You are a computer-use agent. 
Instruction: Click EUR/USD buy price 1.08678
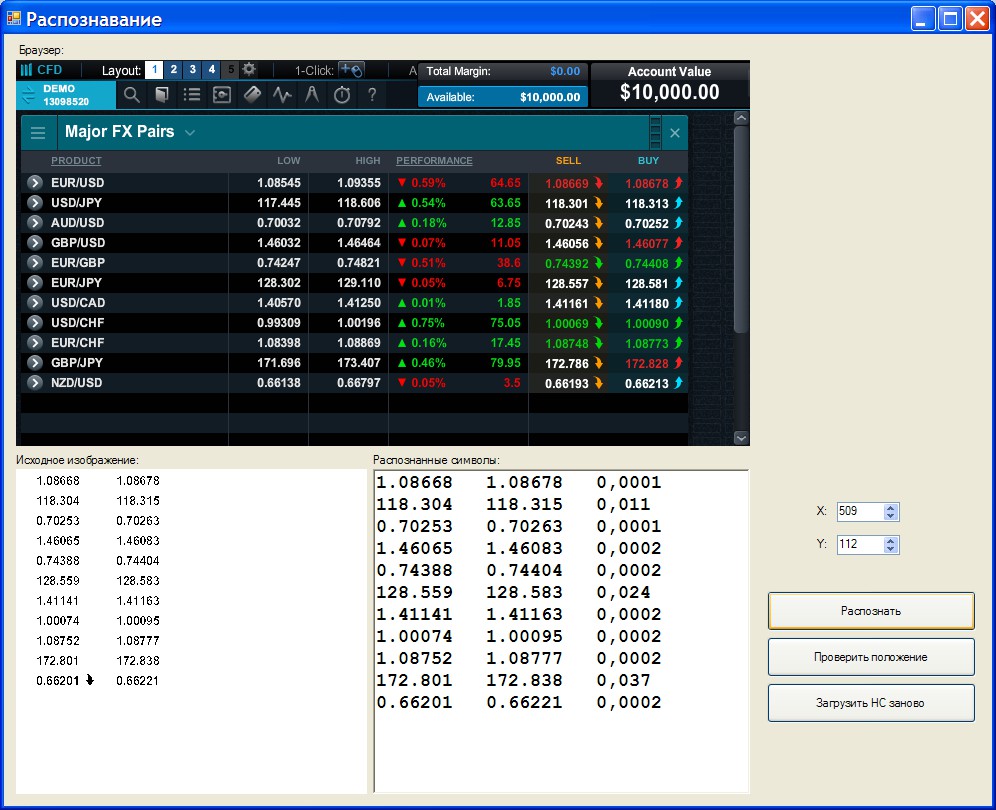647,184
